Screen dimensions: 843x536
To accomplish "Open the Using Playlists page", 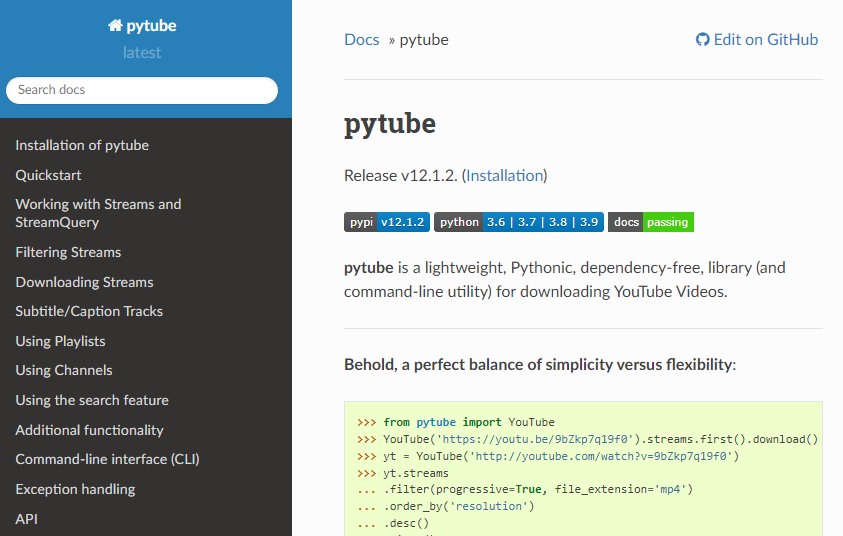I will [60, 341].
